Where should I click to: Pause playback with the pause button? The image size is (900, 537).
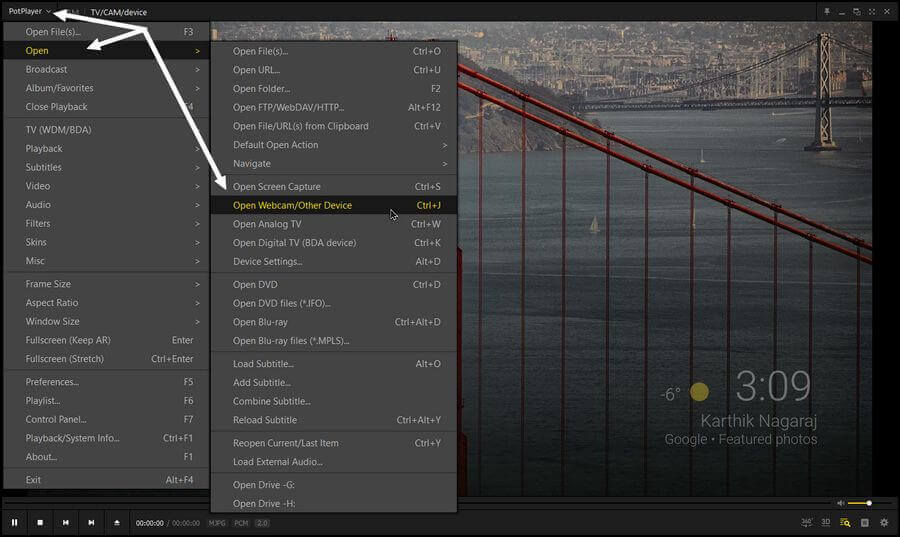click(x=15, y=522)
